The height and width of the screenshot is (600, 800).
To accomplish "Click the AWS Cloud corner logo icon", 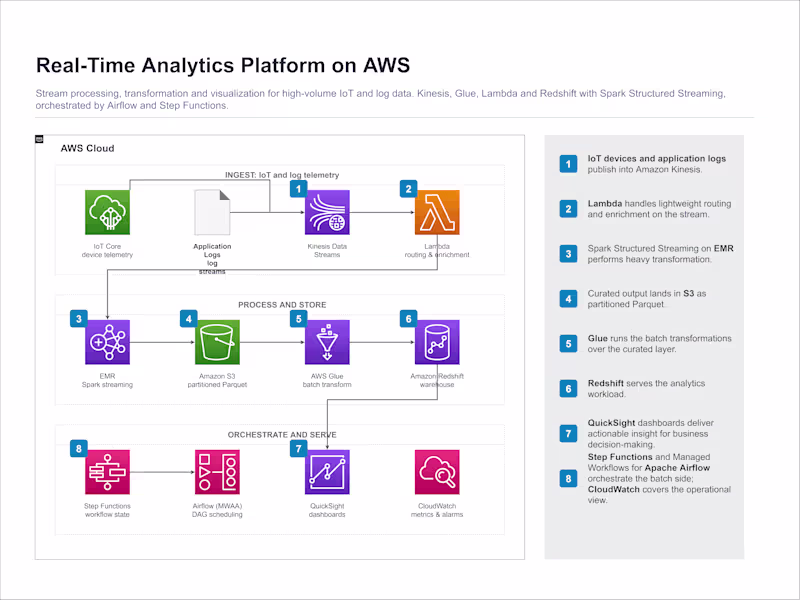I will point(39,139).
